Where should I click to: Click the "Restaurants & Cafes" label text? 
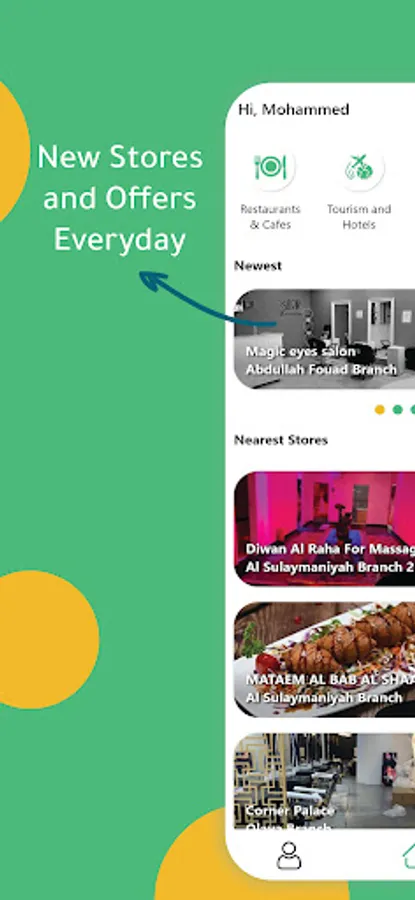(x=270, y=217)
